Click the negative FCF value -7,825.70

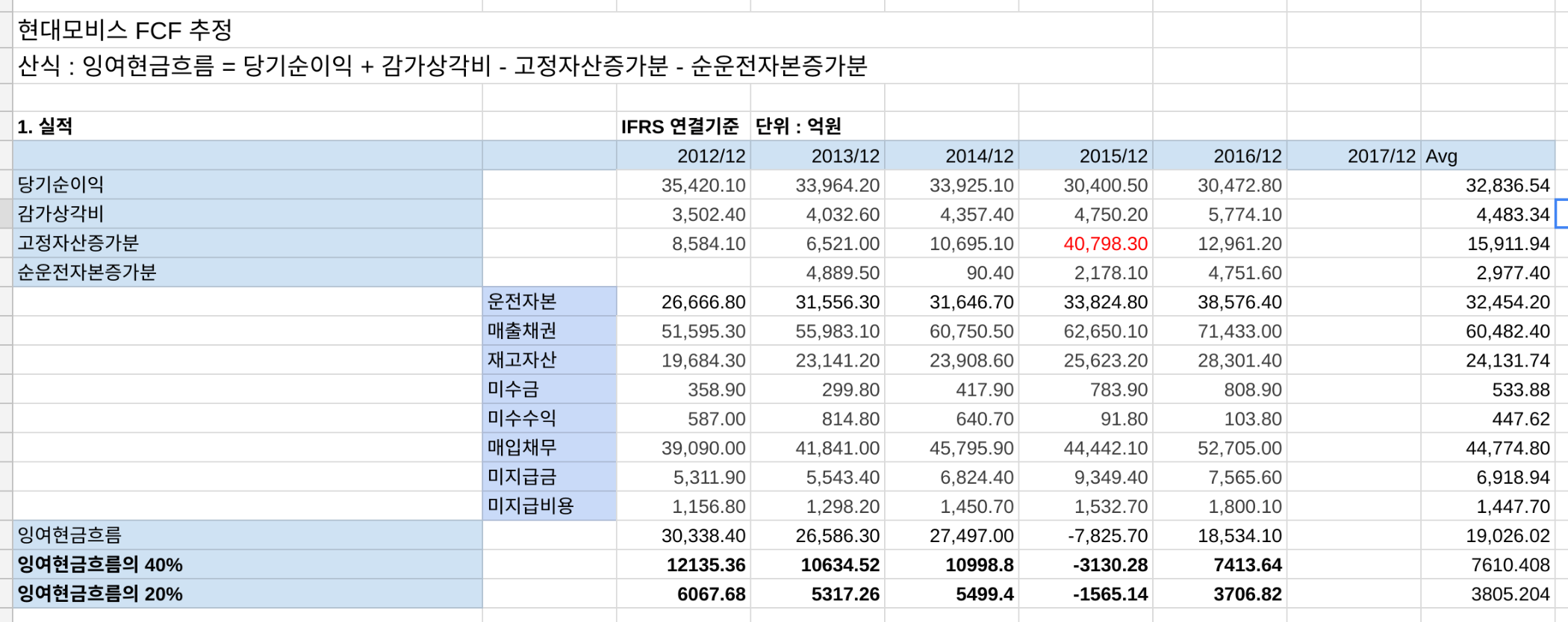coord(1086,535)
